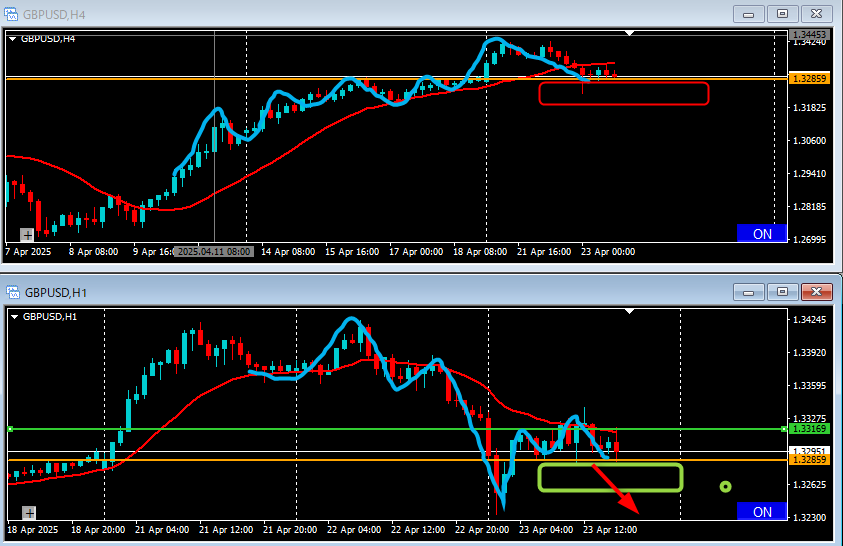843x546 pixels.
Task: Click the plus icon in H4 chart corner
Action: click(x=27, y=235)
